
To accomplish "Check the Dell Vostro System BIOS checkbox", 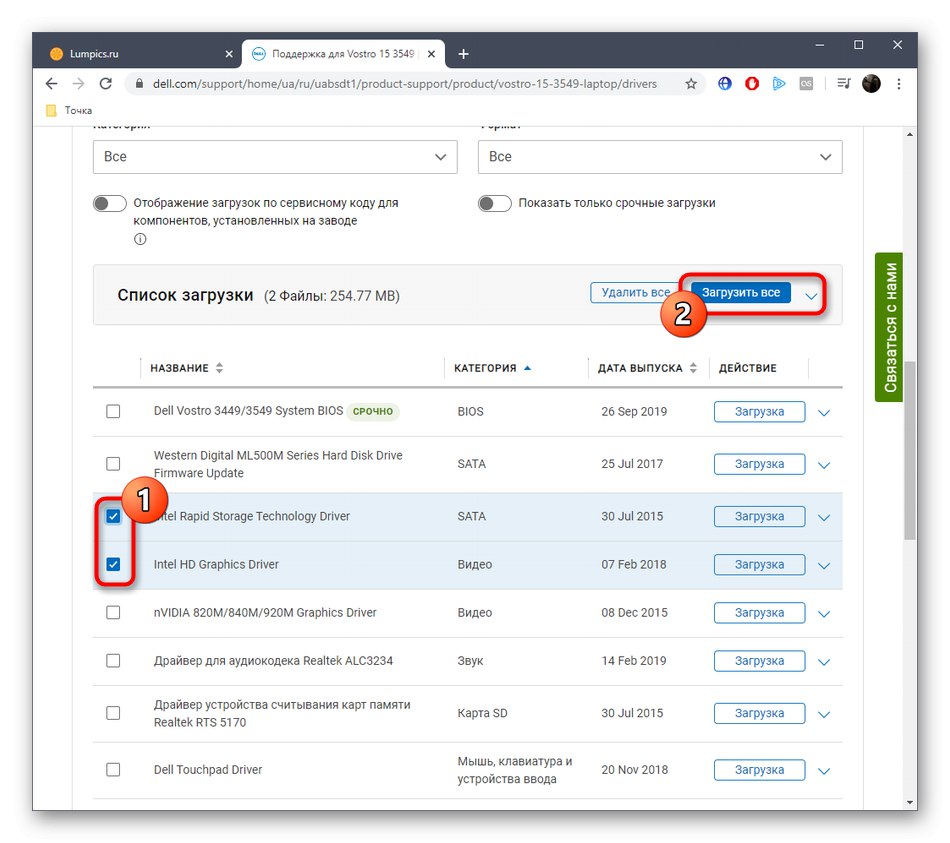I will click(x=113, y=412).
